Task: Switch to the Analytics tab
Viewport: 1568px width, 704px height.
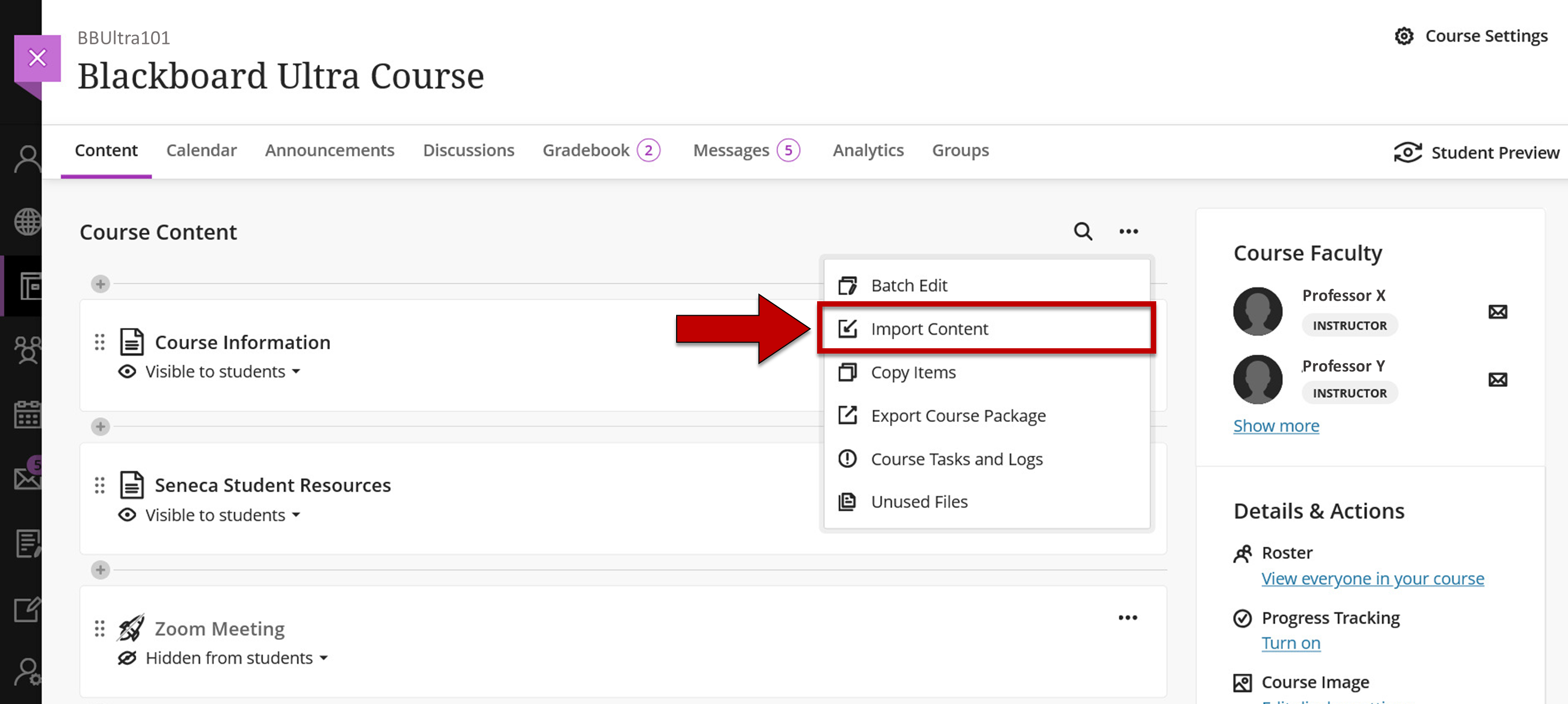Action: click(868, 151)
